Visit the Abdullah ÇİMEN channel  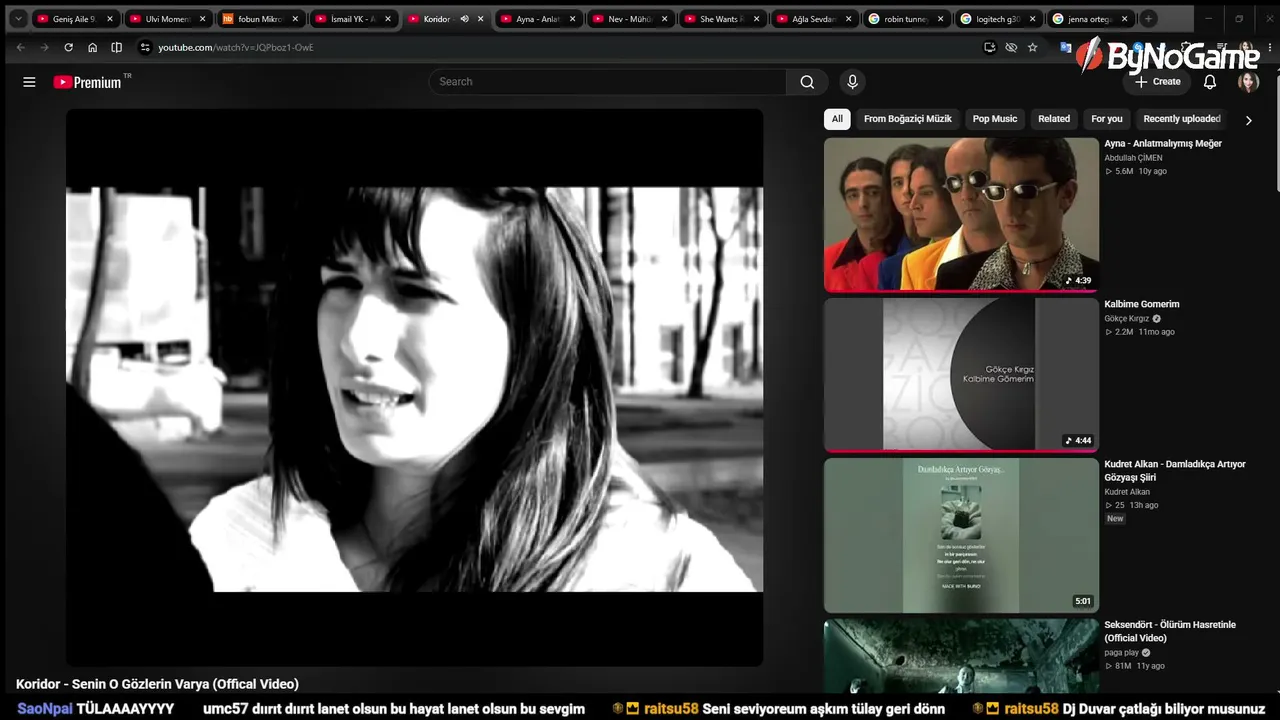pos(1133,158)
